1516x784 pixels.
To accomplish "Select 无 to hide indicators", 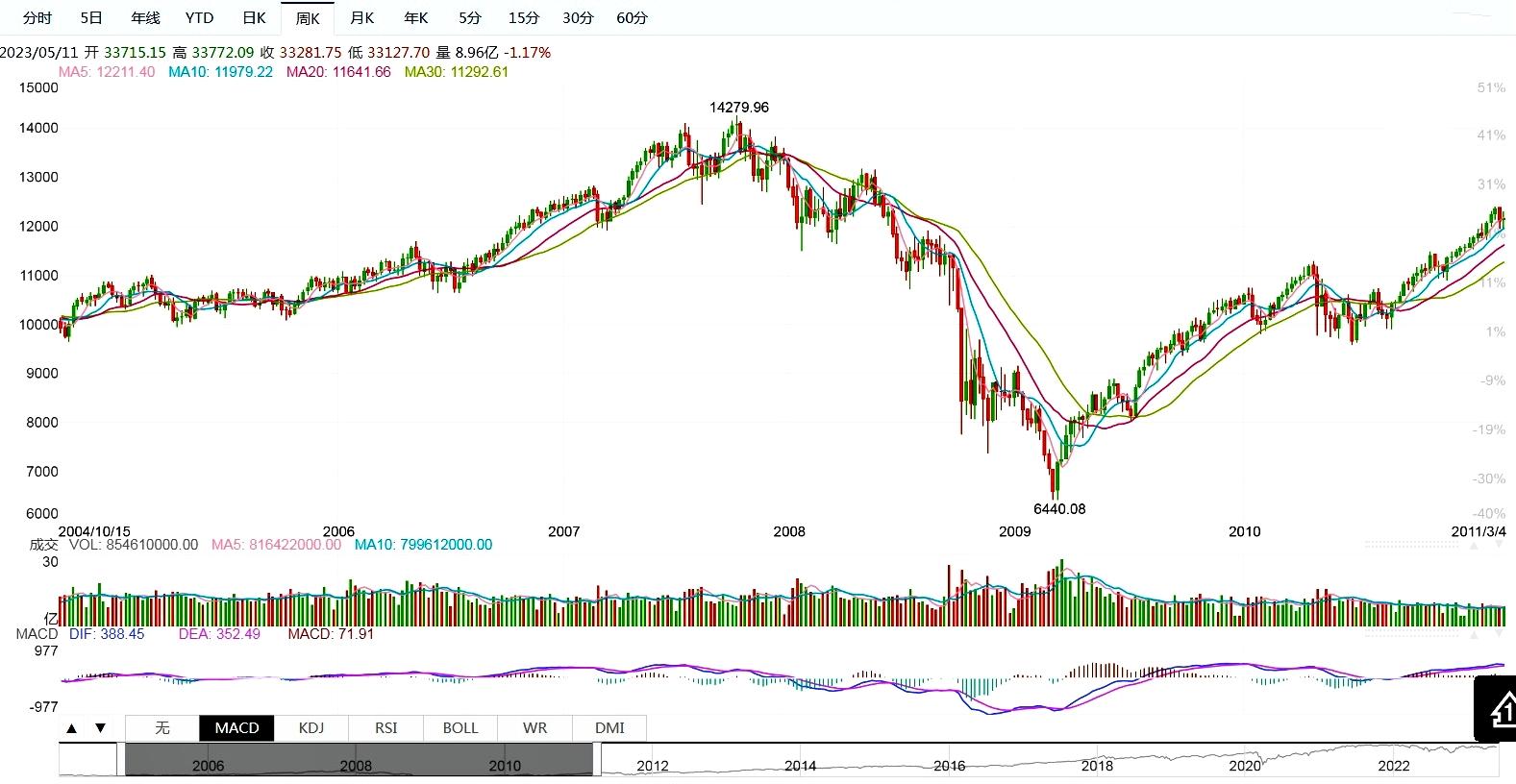I will pos(162,728).
